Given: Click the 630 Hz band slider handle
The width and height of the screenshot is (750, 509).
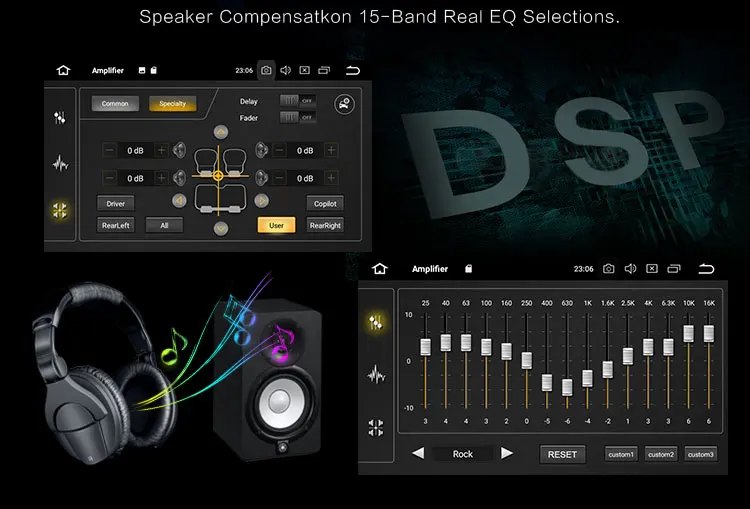Looking at the screenshot, I should click(567, 387).
